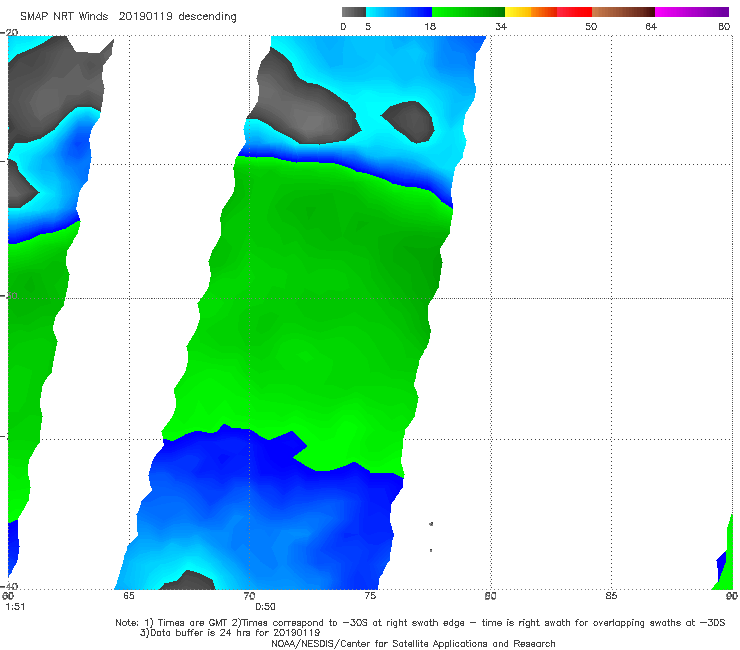Screen dimensions: 740x650
Task: Click the latitude axis label "-20"
Action: [9, 33]
